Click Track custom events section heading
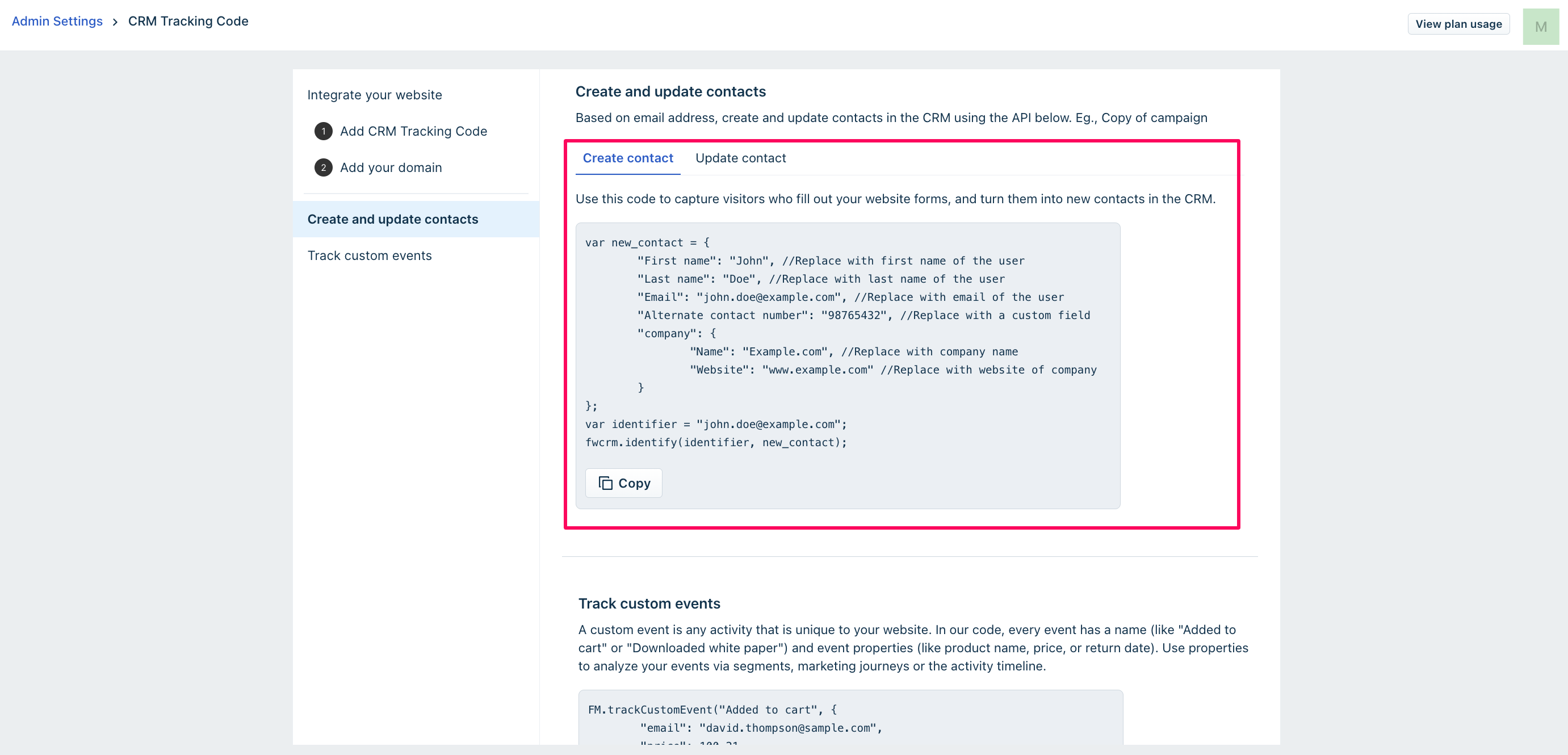Viewport: 1568px width, 755px height. [x=649, y=603]
